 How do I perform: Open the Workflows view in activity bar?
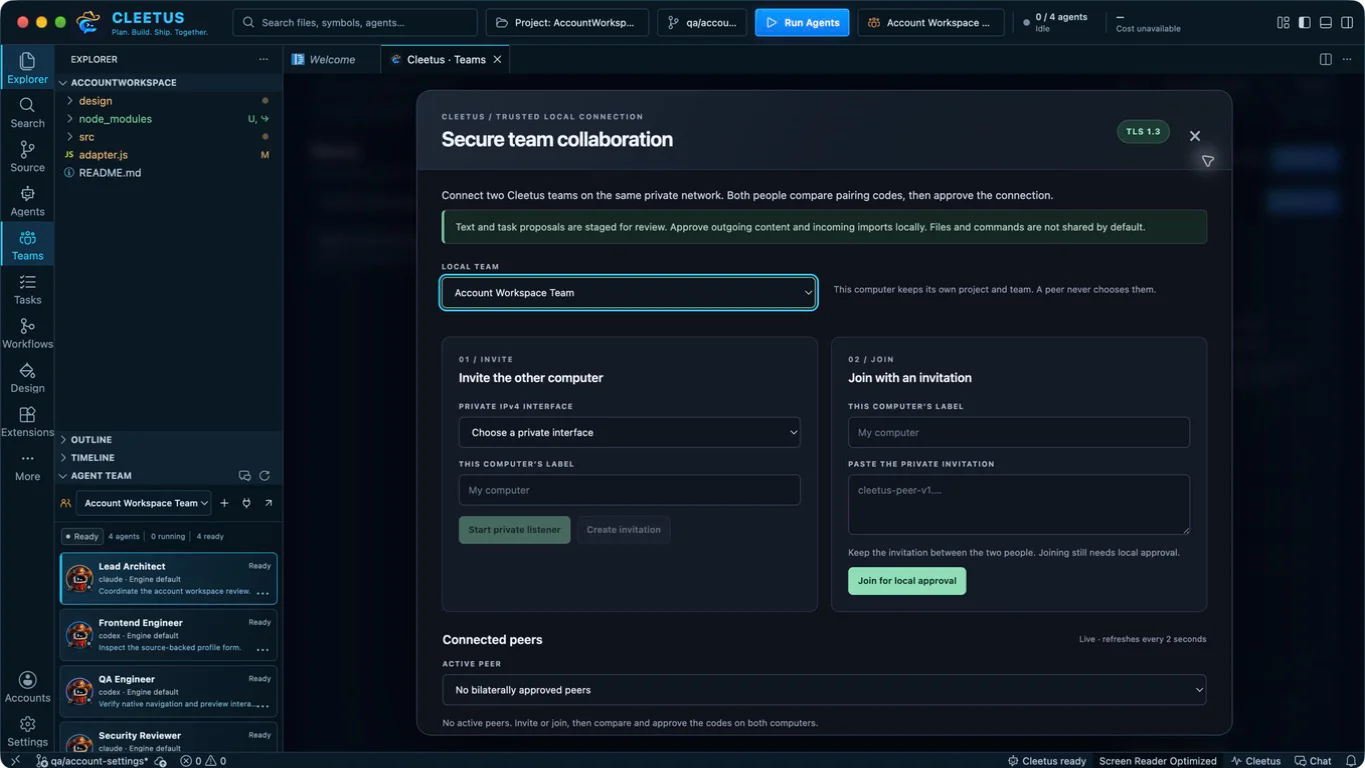pos(27,332)
